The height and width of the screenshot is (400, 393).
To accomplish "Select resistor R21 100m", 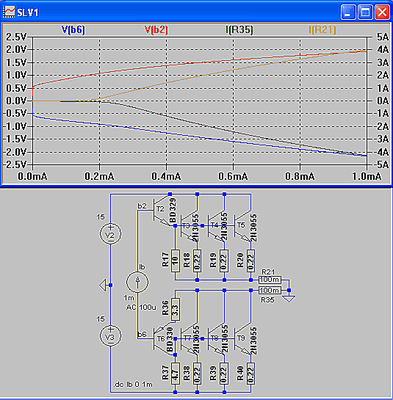I will pos(270,279).
